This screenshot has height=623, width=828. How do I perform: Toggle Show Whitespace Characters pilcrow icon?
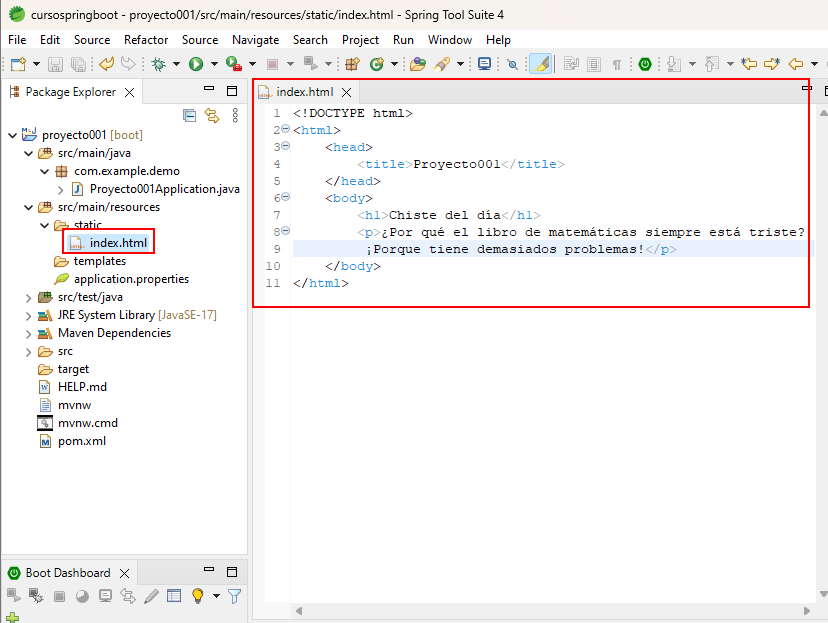(x=616, y=64)
